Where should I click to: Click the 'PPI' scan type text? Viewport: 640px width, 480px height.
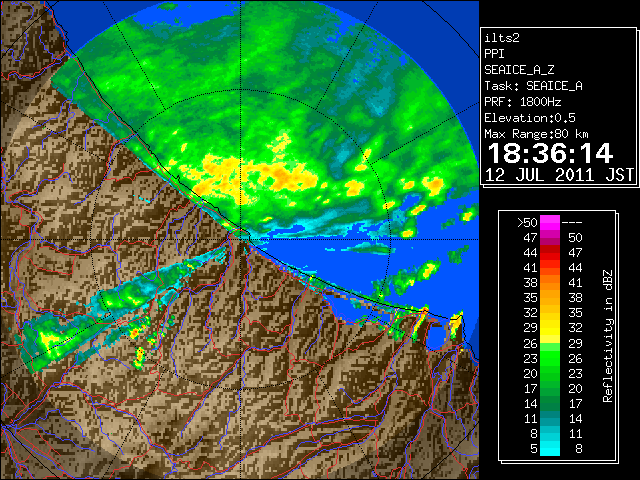[494, 54]
